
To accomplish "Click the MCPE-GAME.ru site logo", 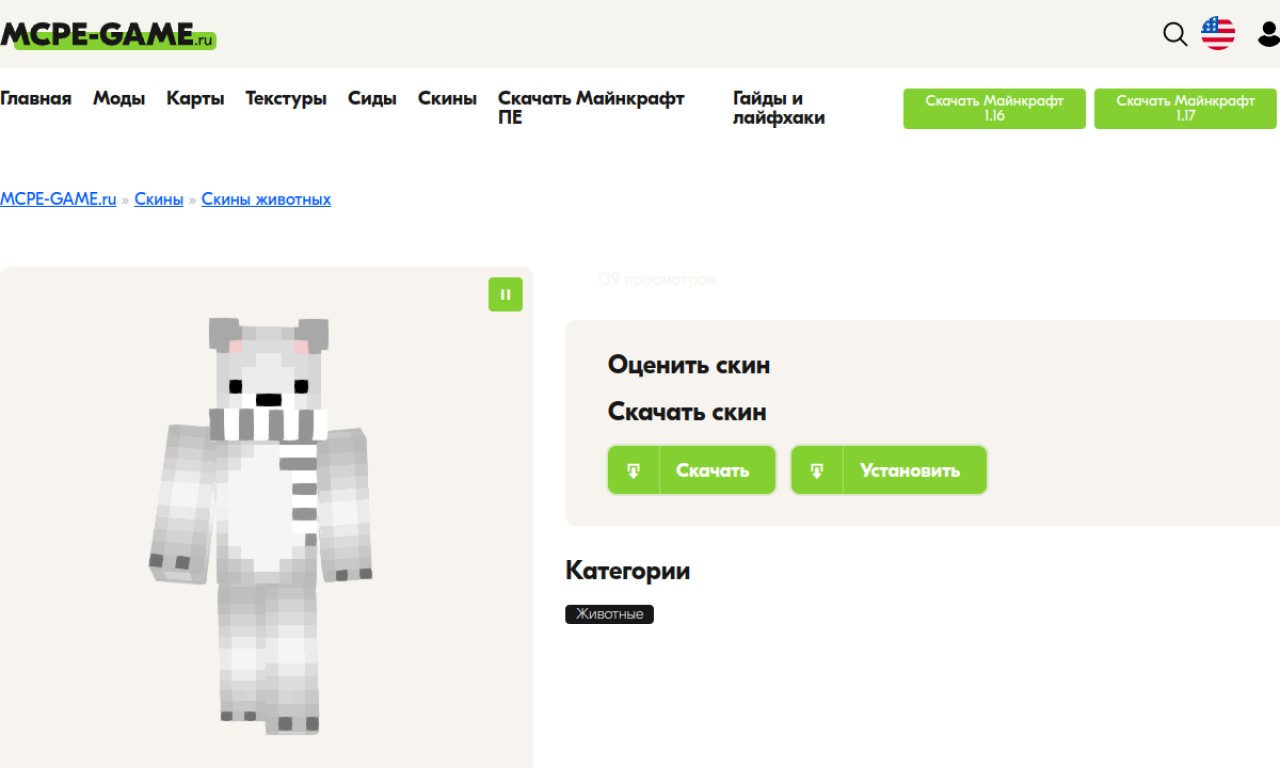I will 108,35.
